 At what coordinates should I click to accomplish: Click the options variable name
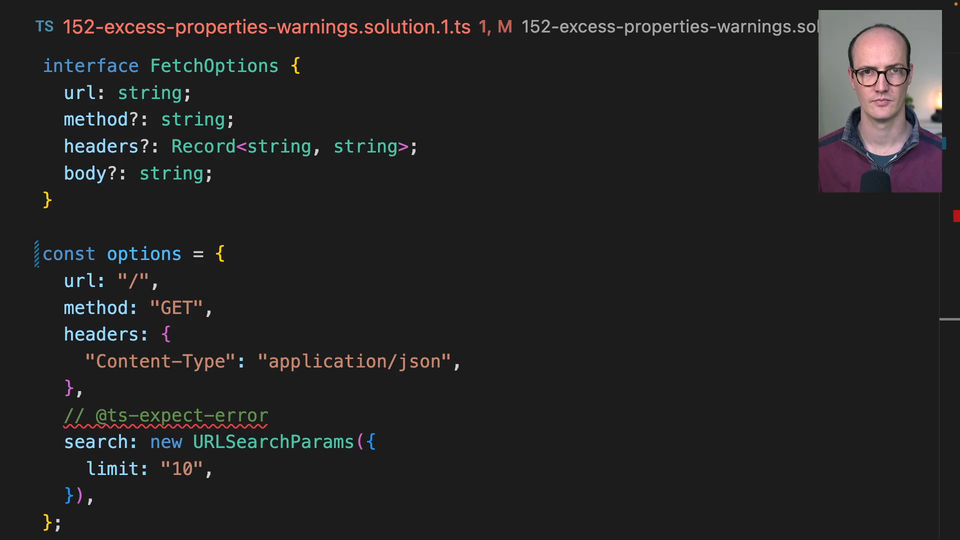click(144, 254)
